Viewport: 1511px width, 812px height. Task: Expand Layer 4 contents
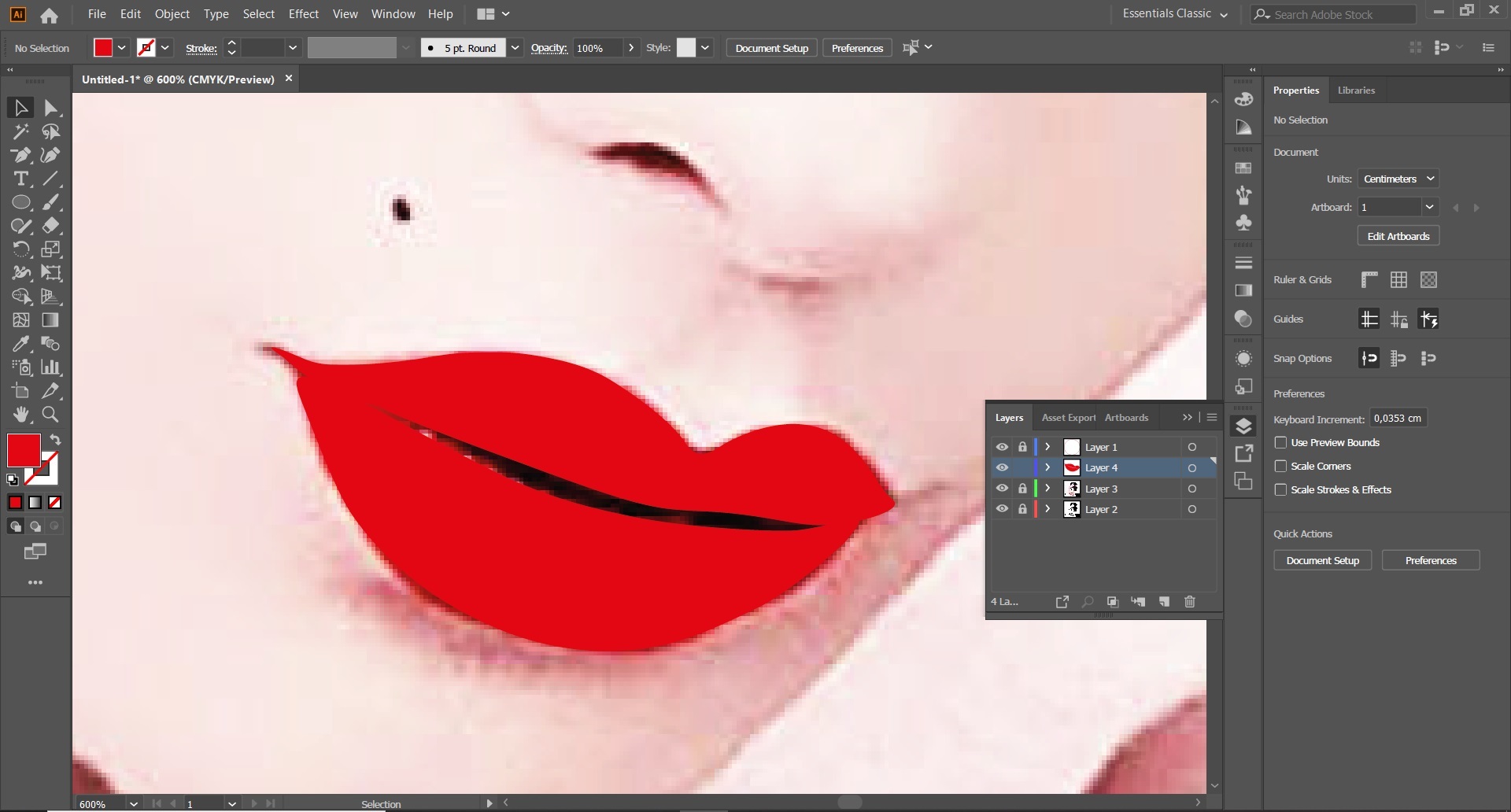(x=1047, y=467)
